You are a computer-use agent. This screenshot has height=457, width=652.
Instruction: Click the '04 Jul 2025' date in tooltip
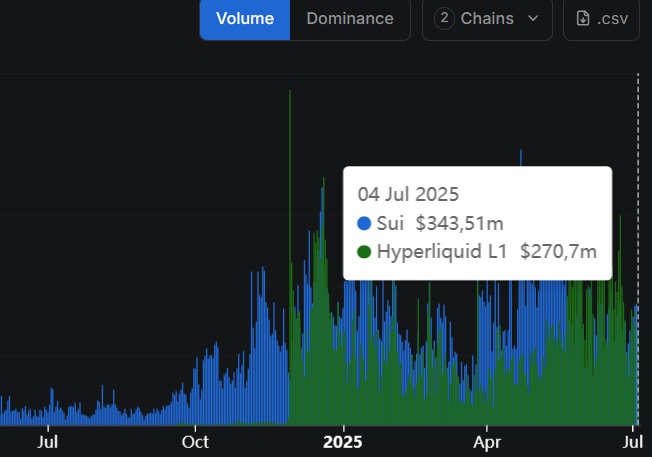point(408,194)
